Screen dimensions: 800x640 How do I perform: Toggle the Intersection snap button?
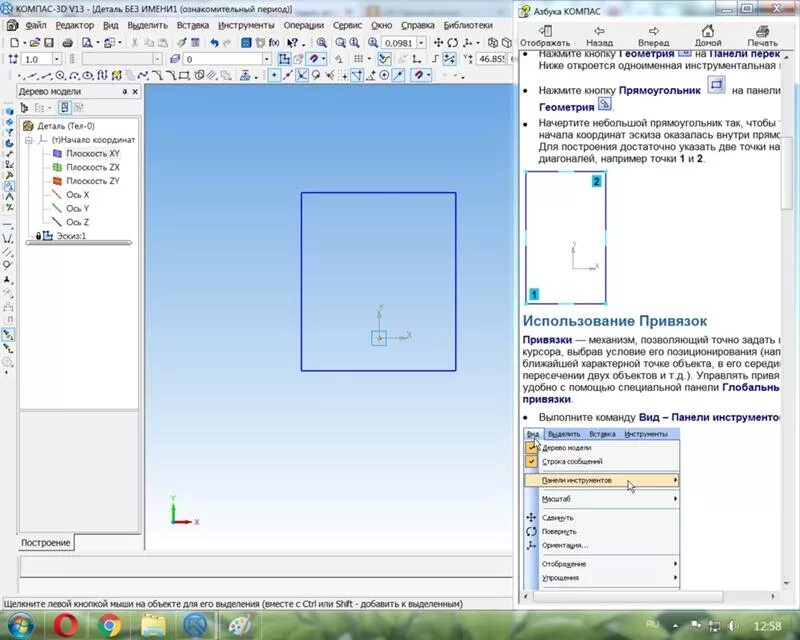click(302, 76)
